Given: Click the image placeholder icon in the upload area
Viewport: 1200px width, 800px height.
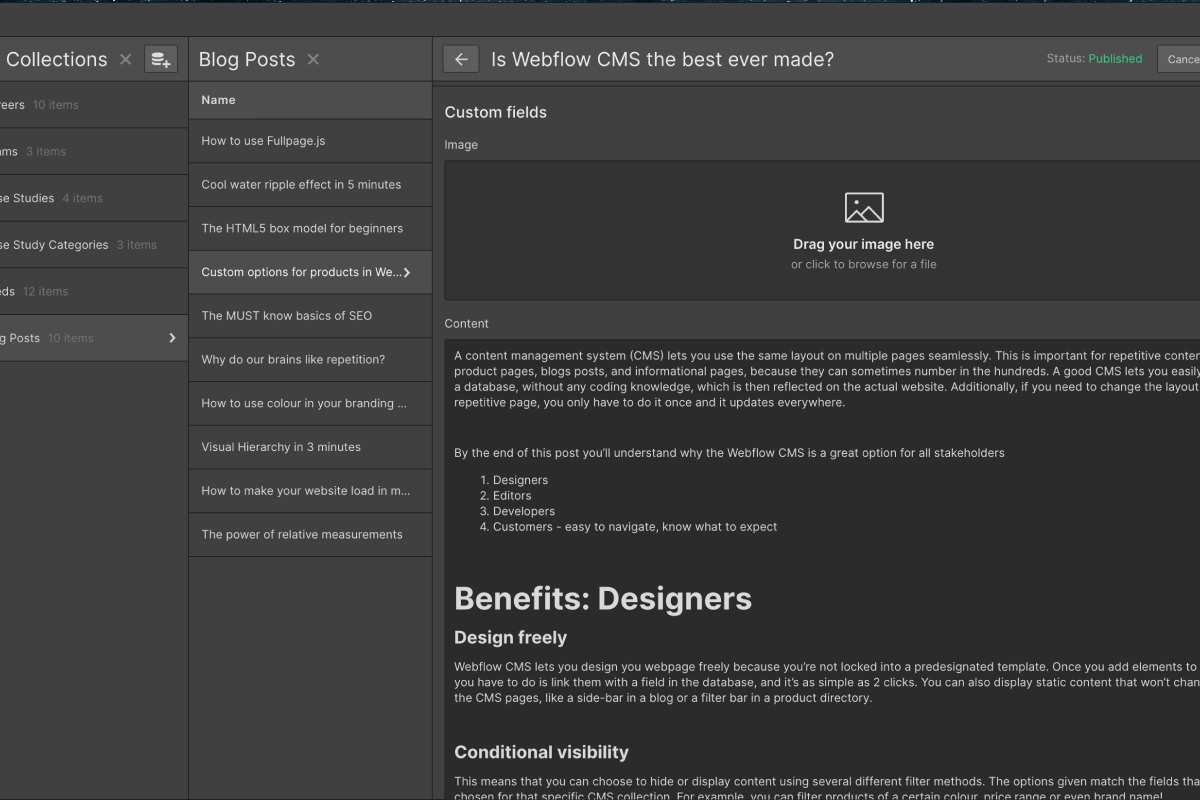Looking at the screenshot, I should pyautogui.click(x=864, y=208).
